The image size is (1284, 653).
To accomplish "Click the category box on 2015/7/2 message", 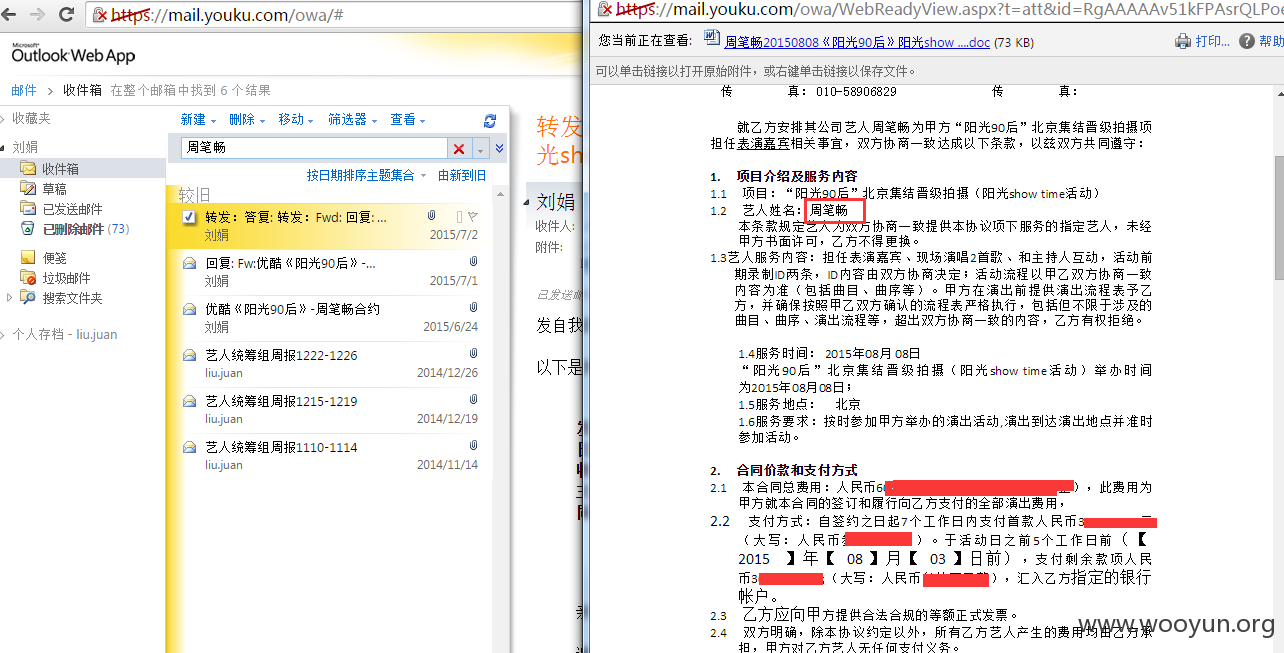I will (x=459, y=217).
